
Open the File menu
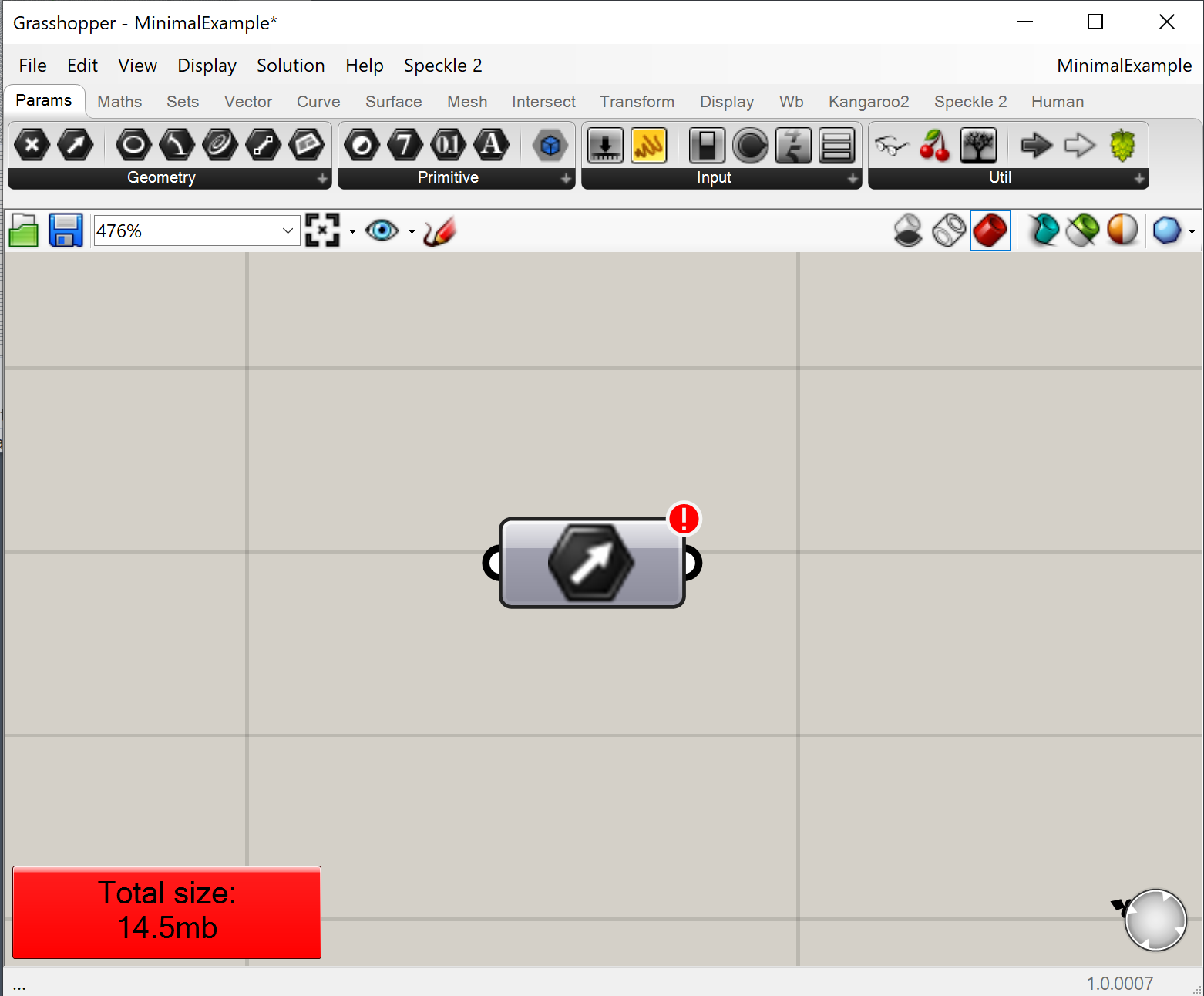[32, 66]
